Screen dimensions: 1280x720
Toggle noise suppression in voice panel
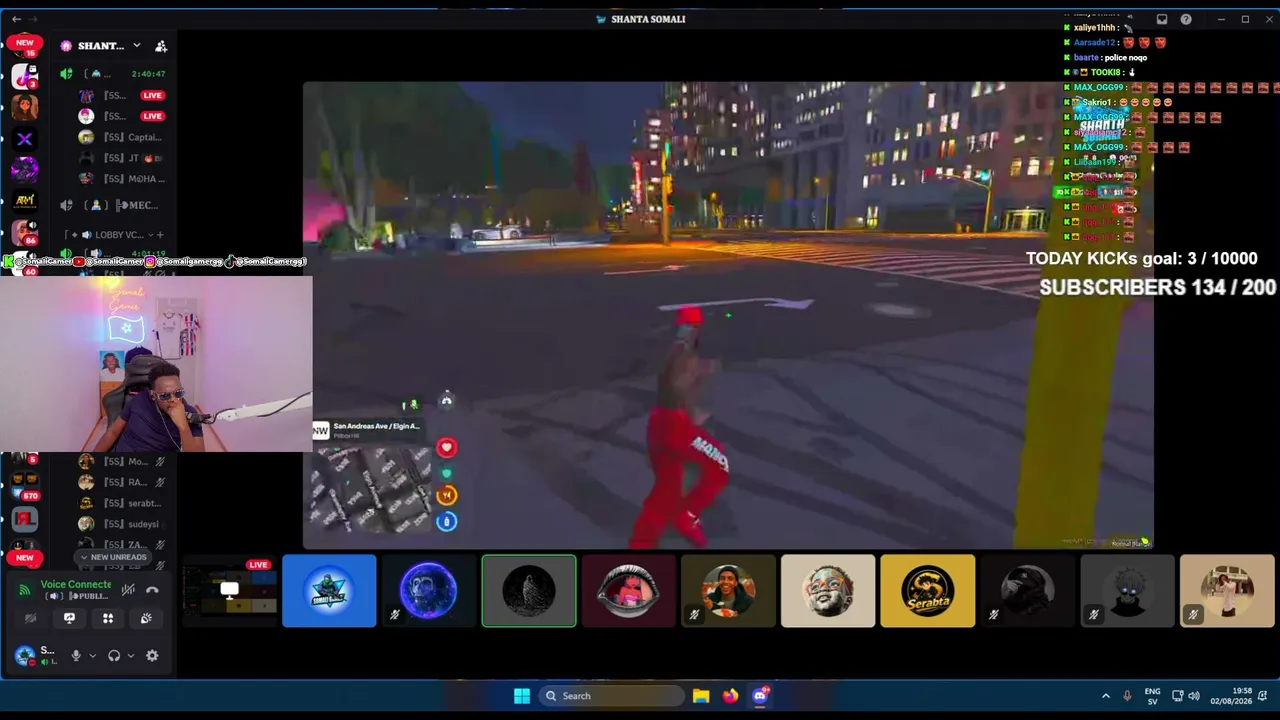tap(128, 590)
